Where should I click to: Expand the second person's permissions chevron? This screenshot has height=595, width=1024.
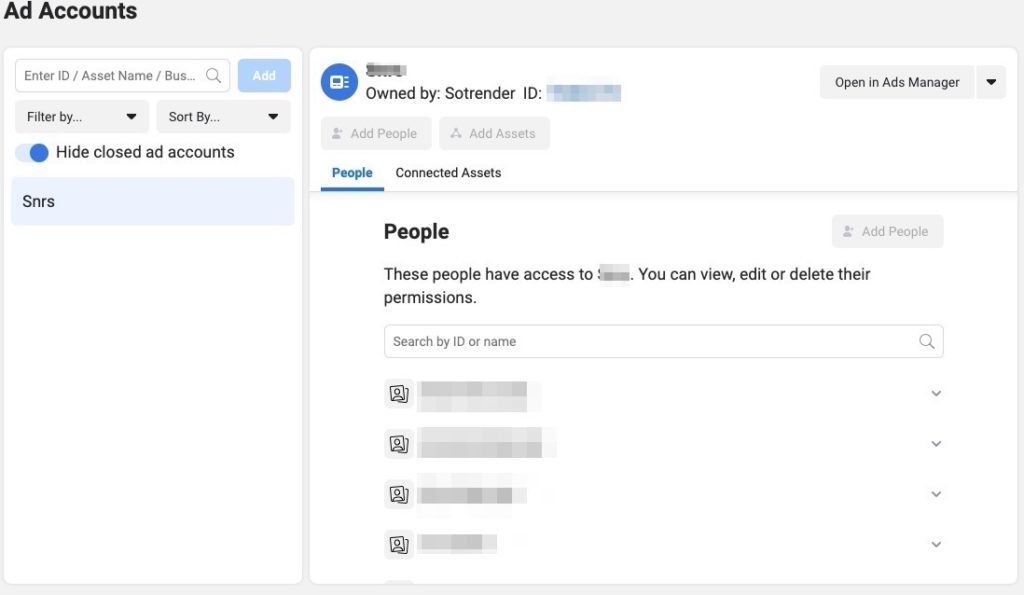coord(936,443)
